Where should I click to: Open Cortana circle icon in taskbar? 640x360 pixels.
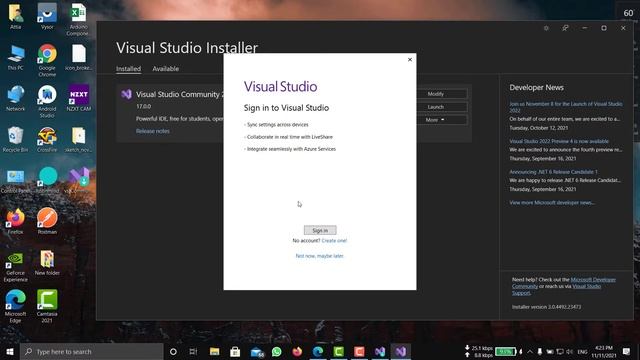(x=173, y=351)
